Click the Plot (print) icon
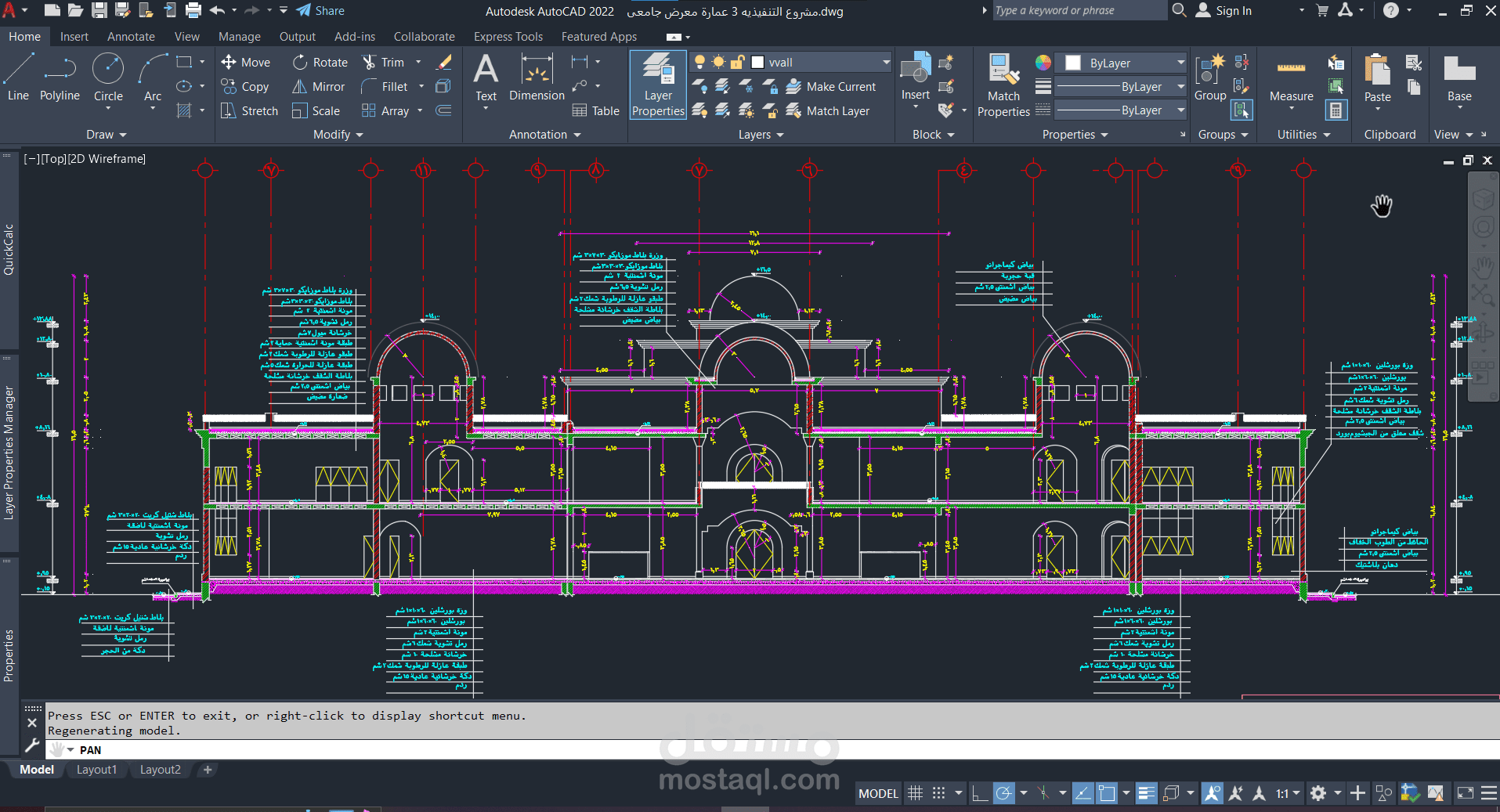1500x812 pixels. (193, 10)
